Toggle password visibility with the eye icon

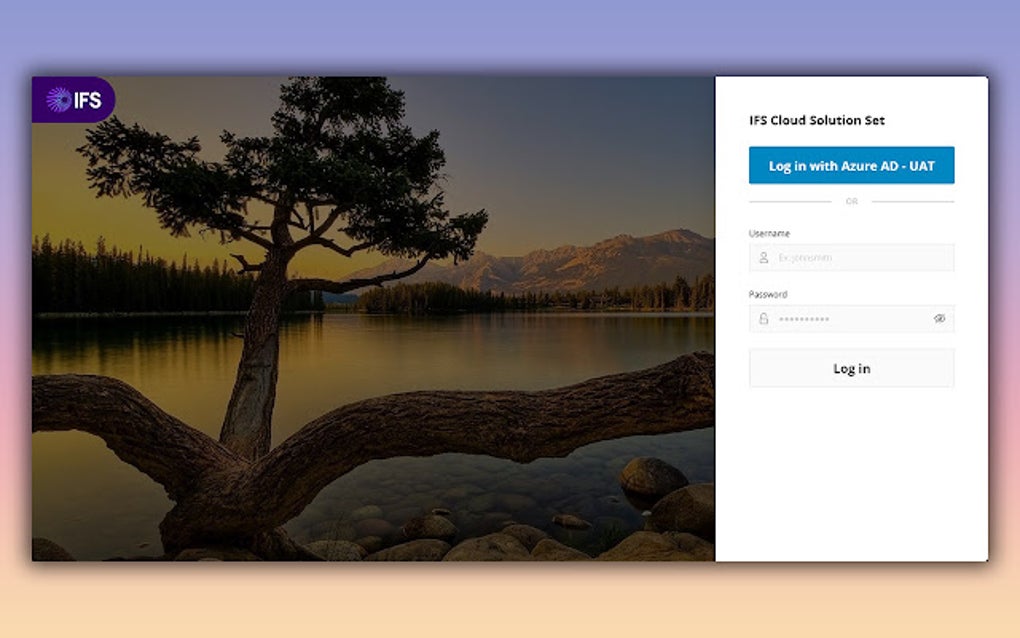pos(939,318)
